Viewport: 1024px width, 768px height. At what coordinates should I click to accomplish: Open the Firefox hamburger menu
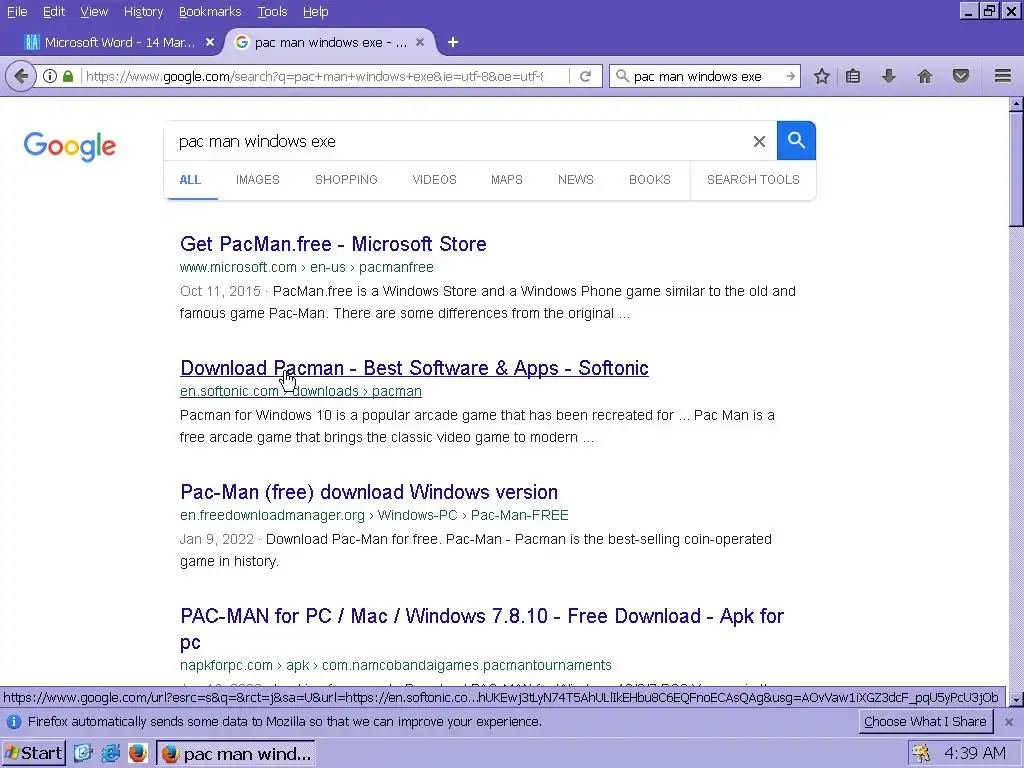1003,76
